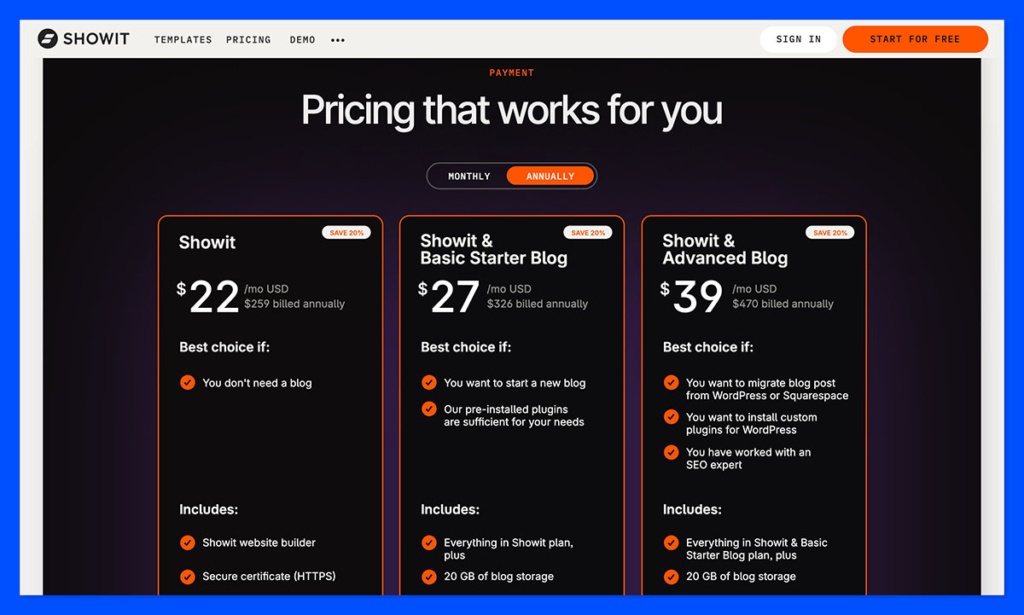Click the PAYMENT section label

(x=511, y=72)
